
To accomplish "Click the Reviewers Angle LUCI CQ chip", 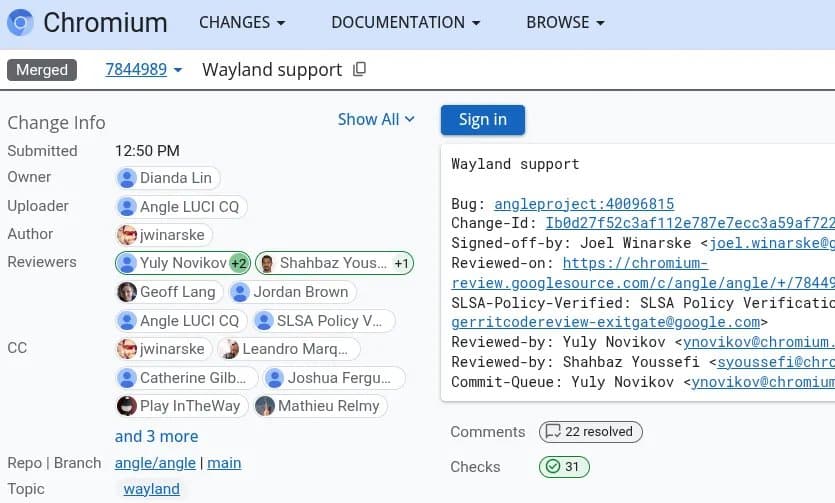I will (181, 320).
